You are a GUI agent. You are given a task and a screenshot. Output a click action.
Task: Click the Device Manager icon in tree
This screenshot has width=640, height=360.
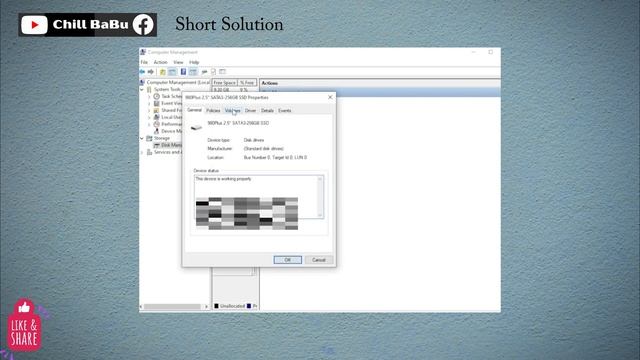click(156, 131)
